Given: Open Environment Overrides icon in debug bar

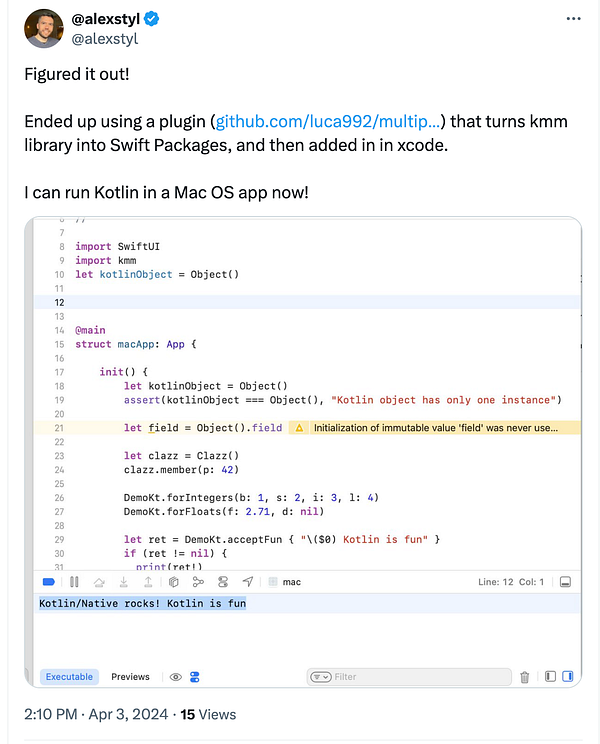Looking at the screenshot, I should [x=223, y=582].
